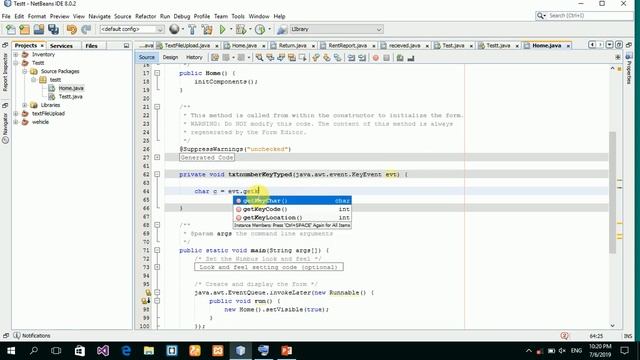Open the default config dropdown
This screenshot has width=640, height=360.
131,29
